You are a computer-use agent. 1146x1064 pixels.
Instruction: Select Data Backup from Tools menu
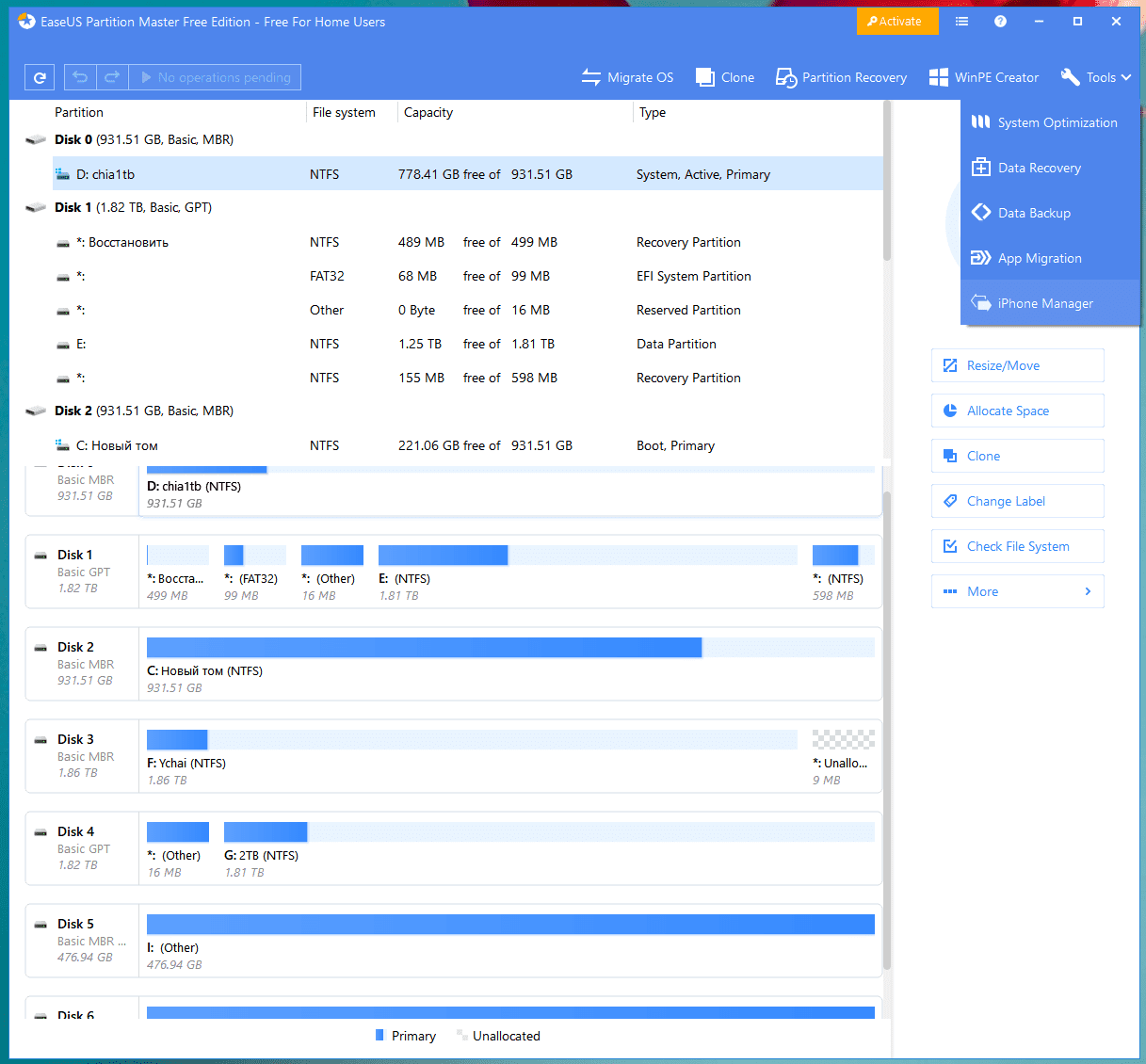1050,213
